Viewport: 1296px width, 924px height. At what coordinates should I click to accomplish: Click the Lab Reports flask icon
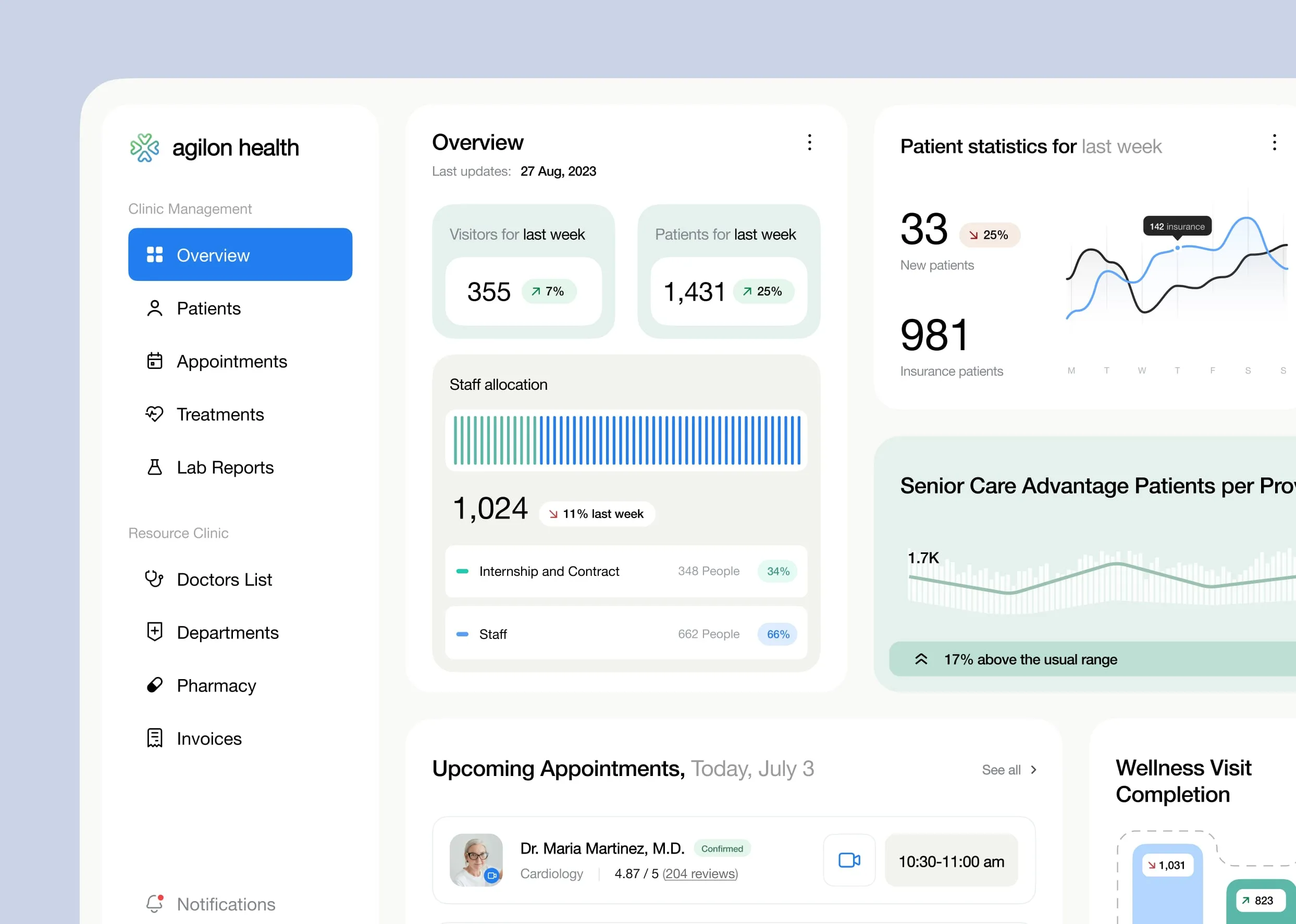click(155, 466)
